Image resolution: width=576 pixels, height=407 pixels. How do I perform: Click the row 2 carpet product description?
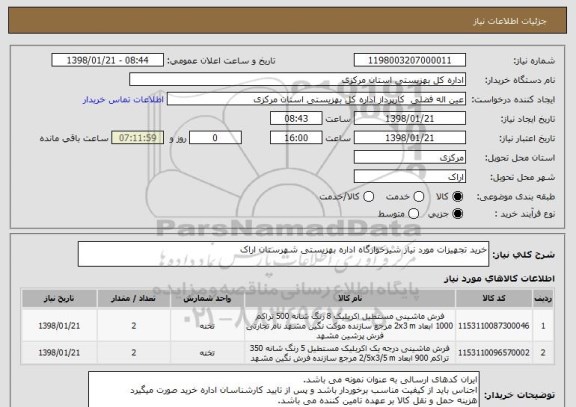[350, 353]
